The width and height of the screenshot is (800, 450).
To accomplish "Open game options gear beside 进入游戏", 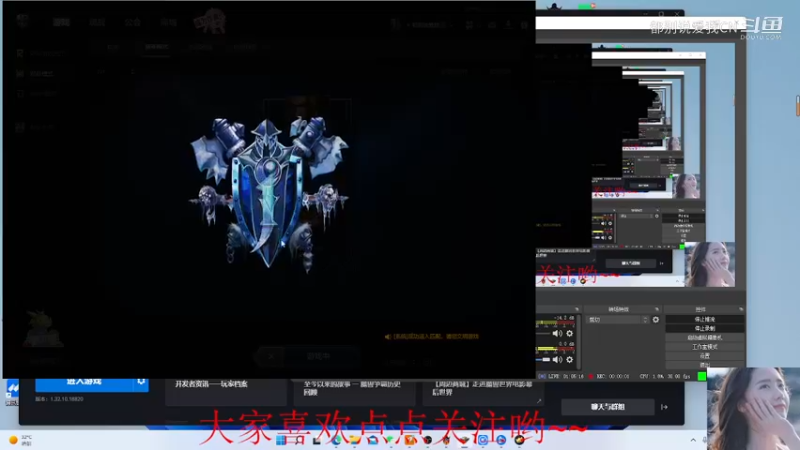I will pos(141,382).
